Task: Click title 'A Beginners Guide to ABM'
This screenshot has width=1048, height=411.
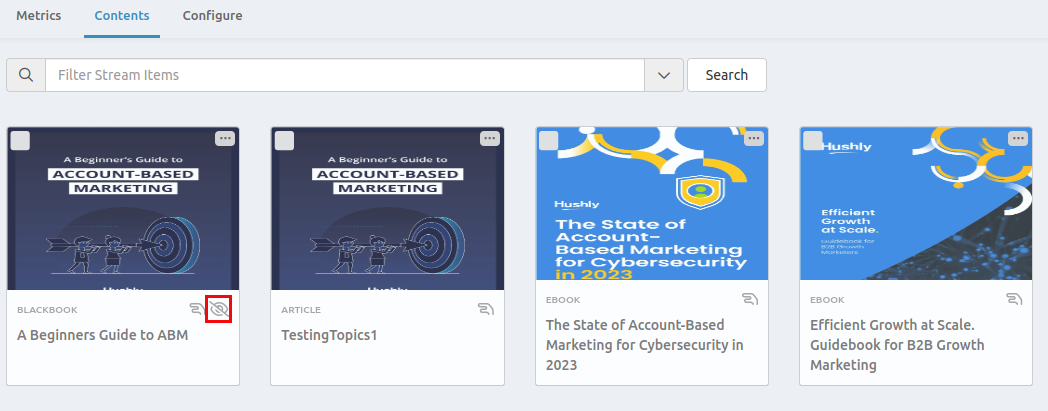Action: (102, 335)
